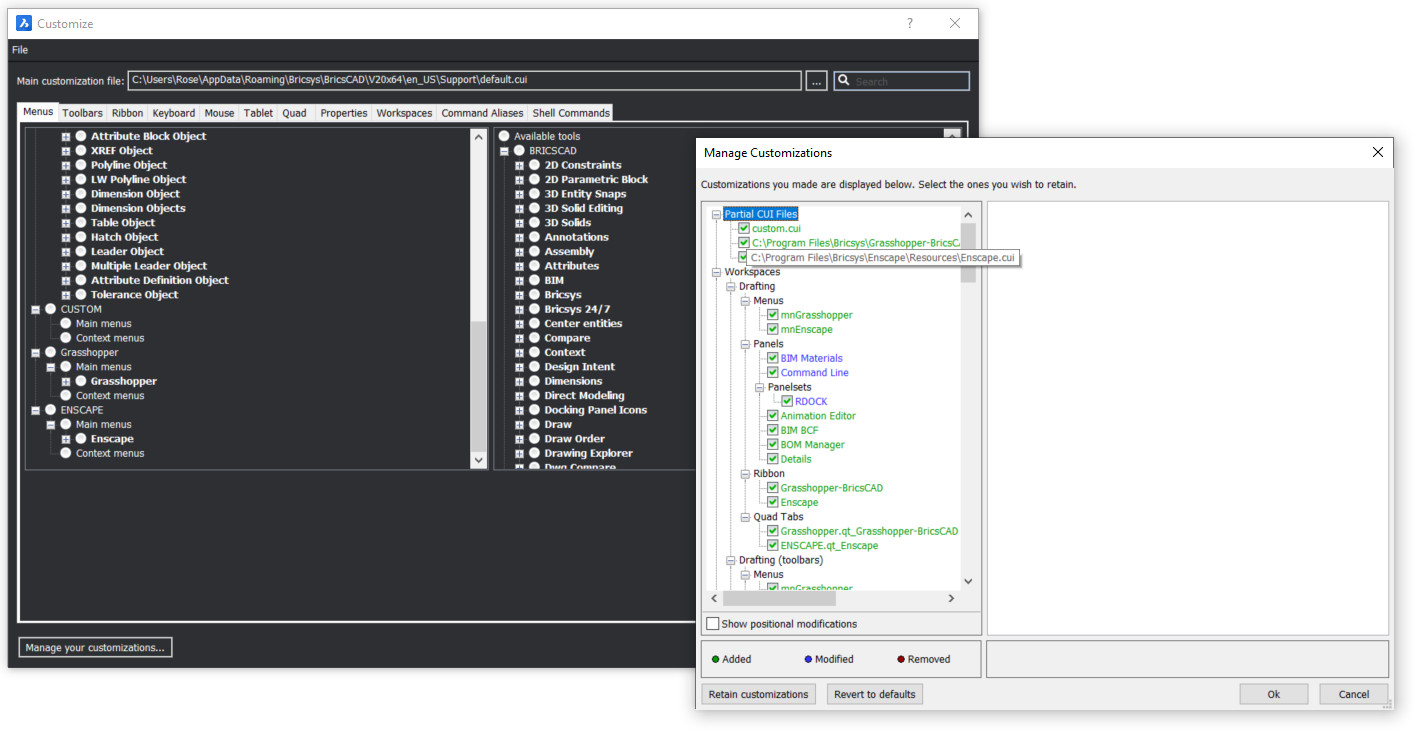Click the BIM tools node icon
This screenshot has width=1428, height=733.
coord(534,281)
